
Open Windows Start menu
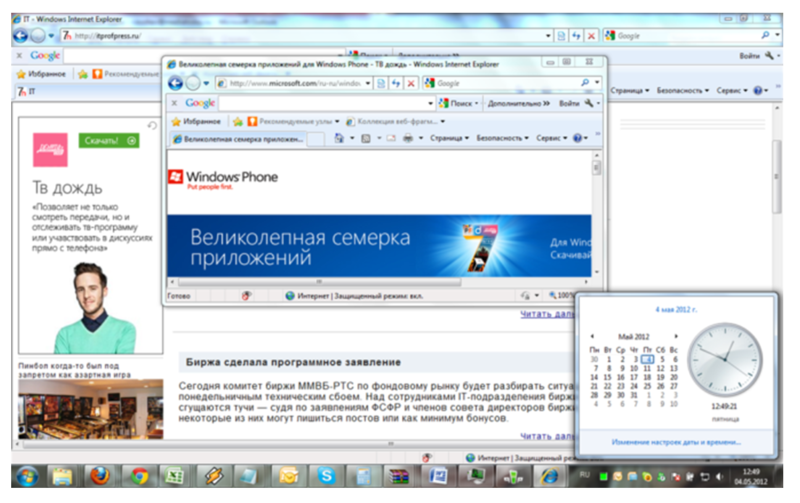[x=27, y=476]
